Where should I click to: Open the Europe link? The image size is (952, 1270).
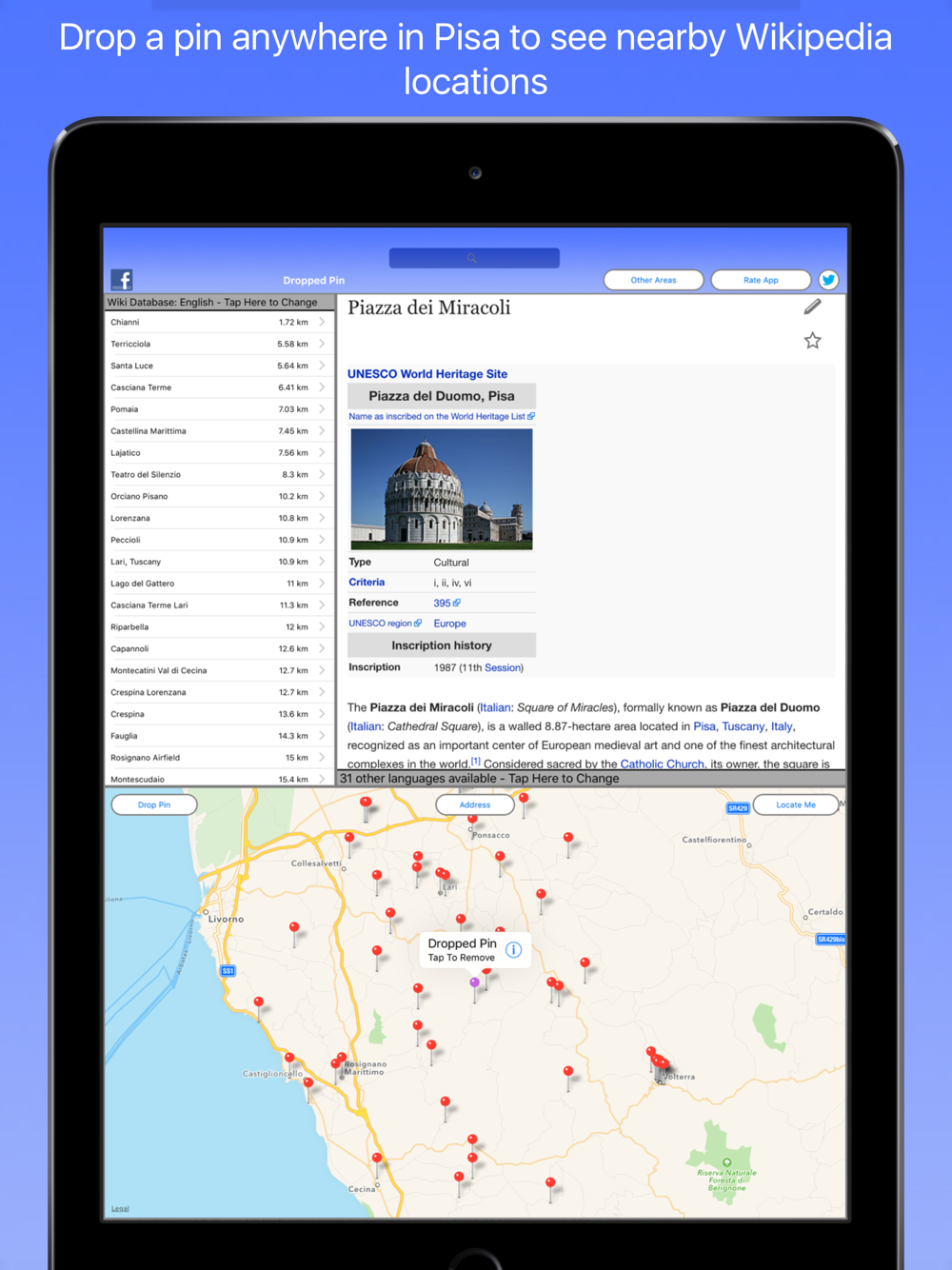click(x=449, y=624)
